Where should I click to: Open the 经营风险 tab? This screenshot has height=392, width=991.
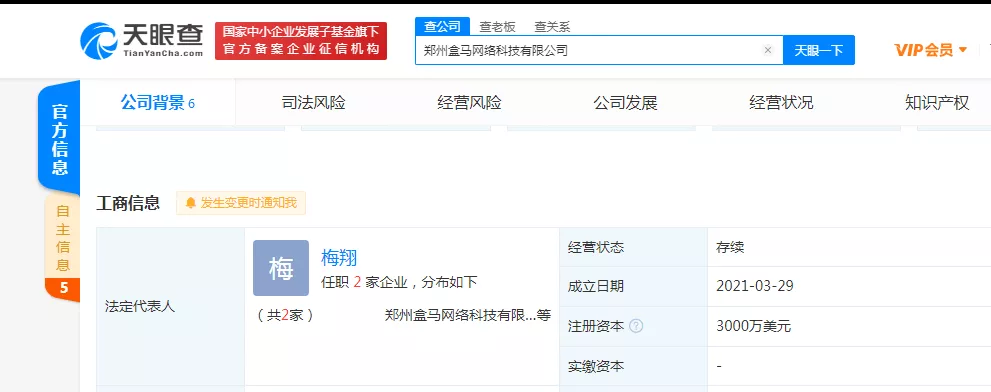click(x=469, y=102)
